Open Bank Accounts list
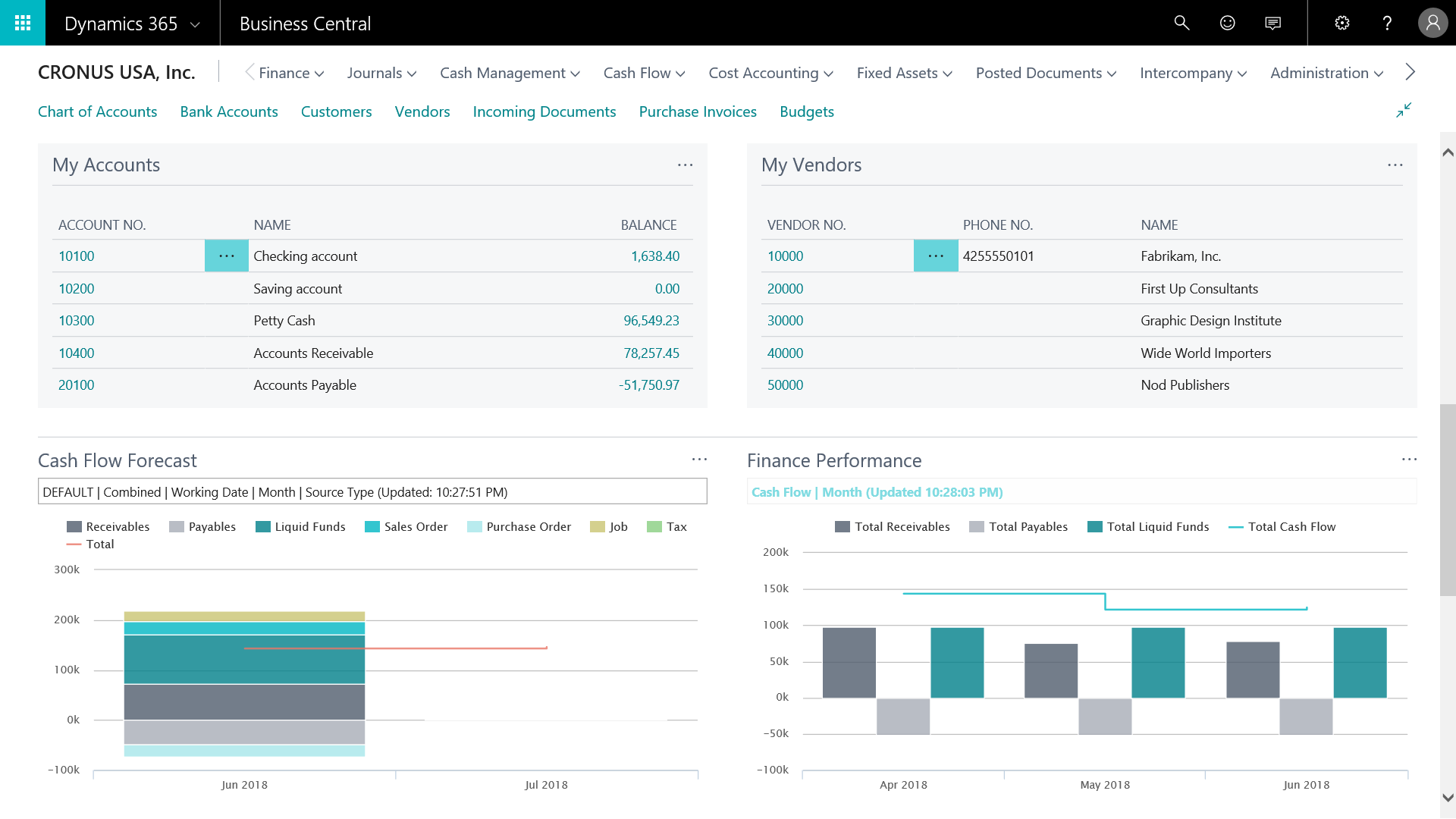Image resolution: width=1456 pixels, height=819 pixels. point(229,111)
